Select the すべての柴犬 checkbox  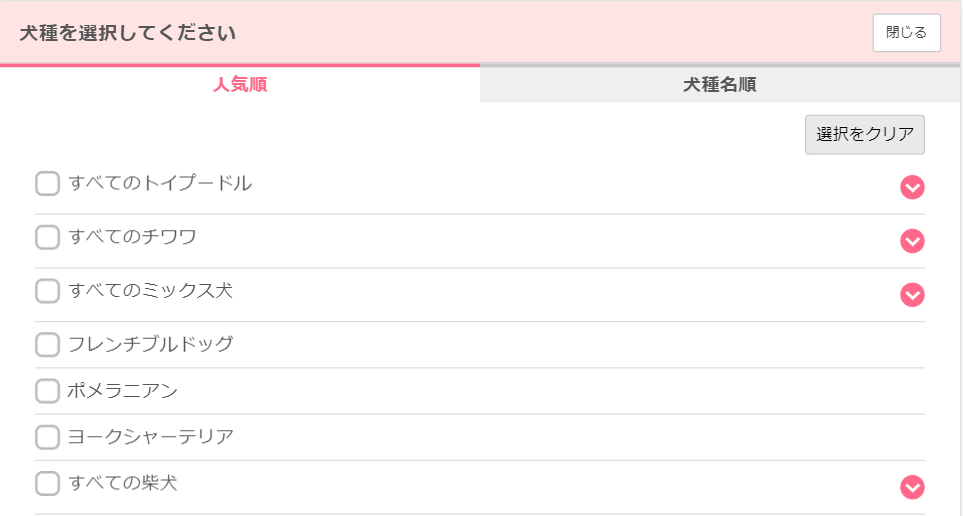(47, 483)
